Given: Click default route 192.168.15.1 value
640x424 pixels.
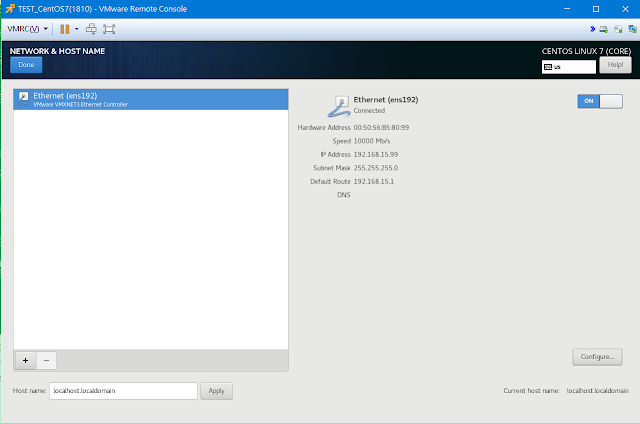Looking at the screenshot, I should point(373,182).
